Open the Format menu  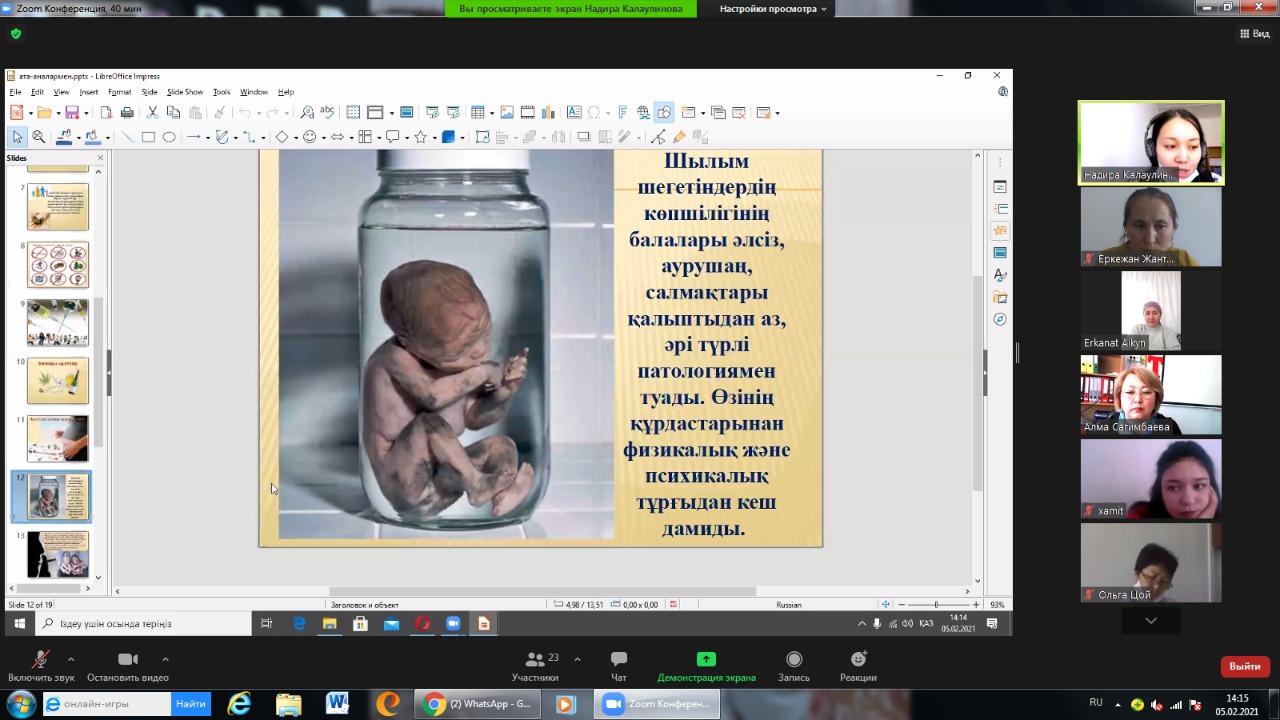119,92
